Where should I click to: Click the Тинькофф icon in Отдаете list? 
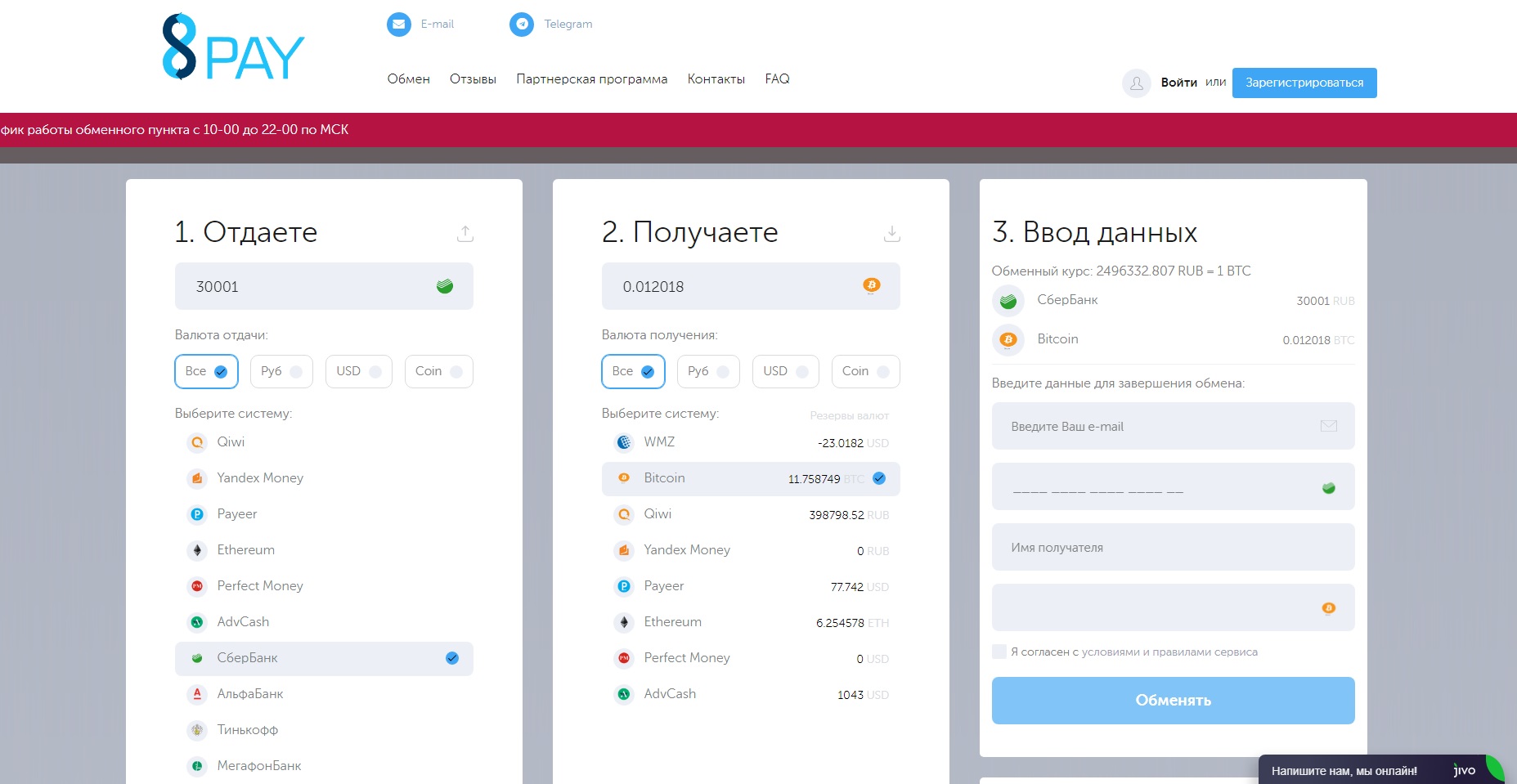197,730
